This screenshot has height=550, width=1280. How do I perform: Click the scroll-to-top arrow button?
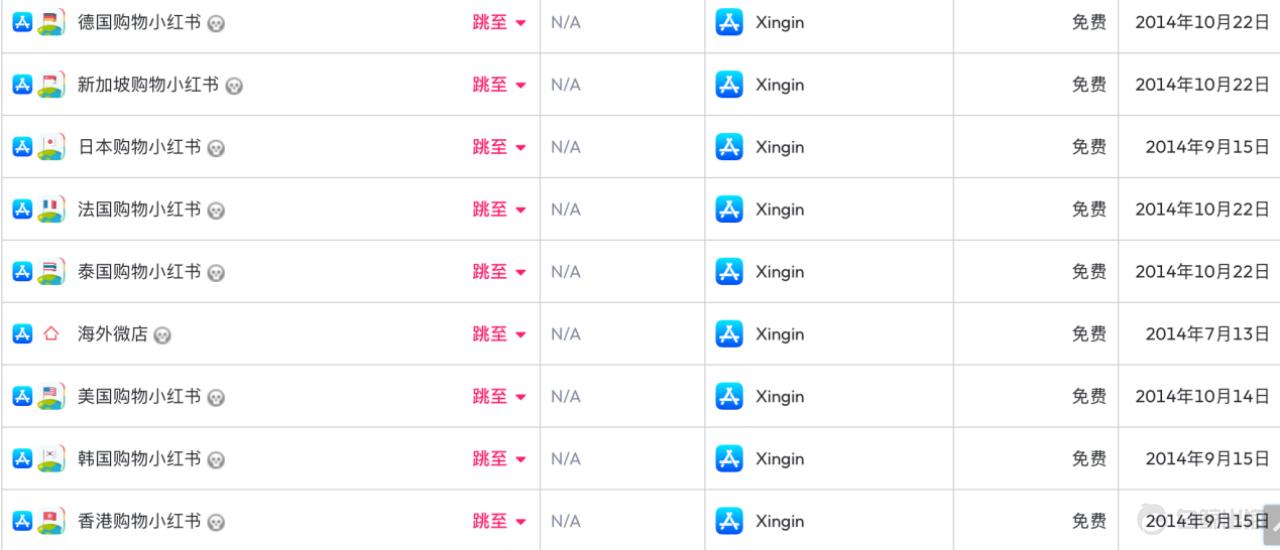click(x=1274, y=523)
